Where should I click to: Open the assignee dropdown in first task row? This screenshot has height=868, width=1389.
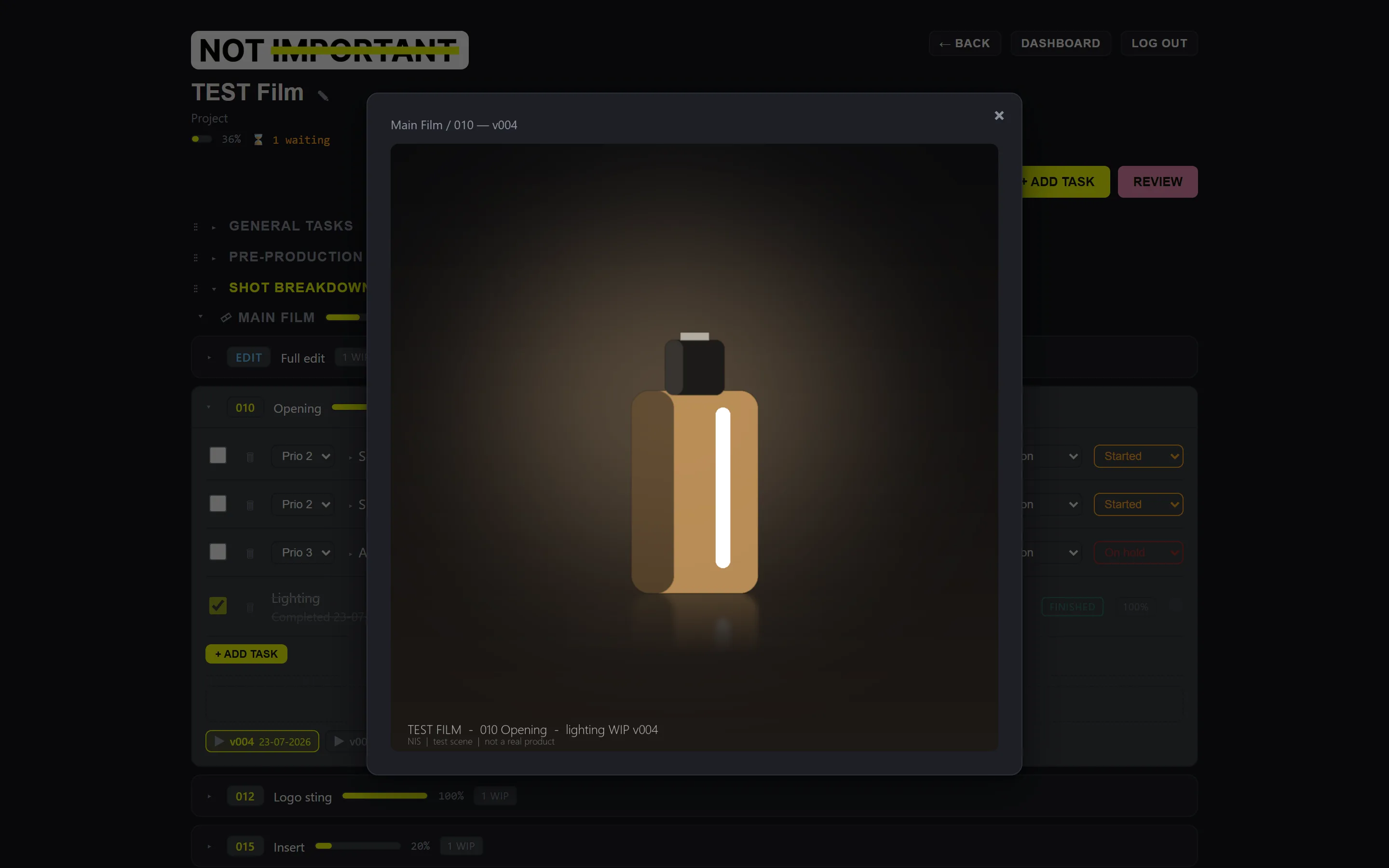point(1052,456)
